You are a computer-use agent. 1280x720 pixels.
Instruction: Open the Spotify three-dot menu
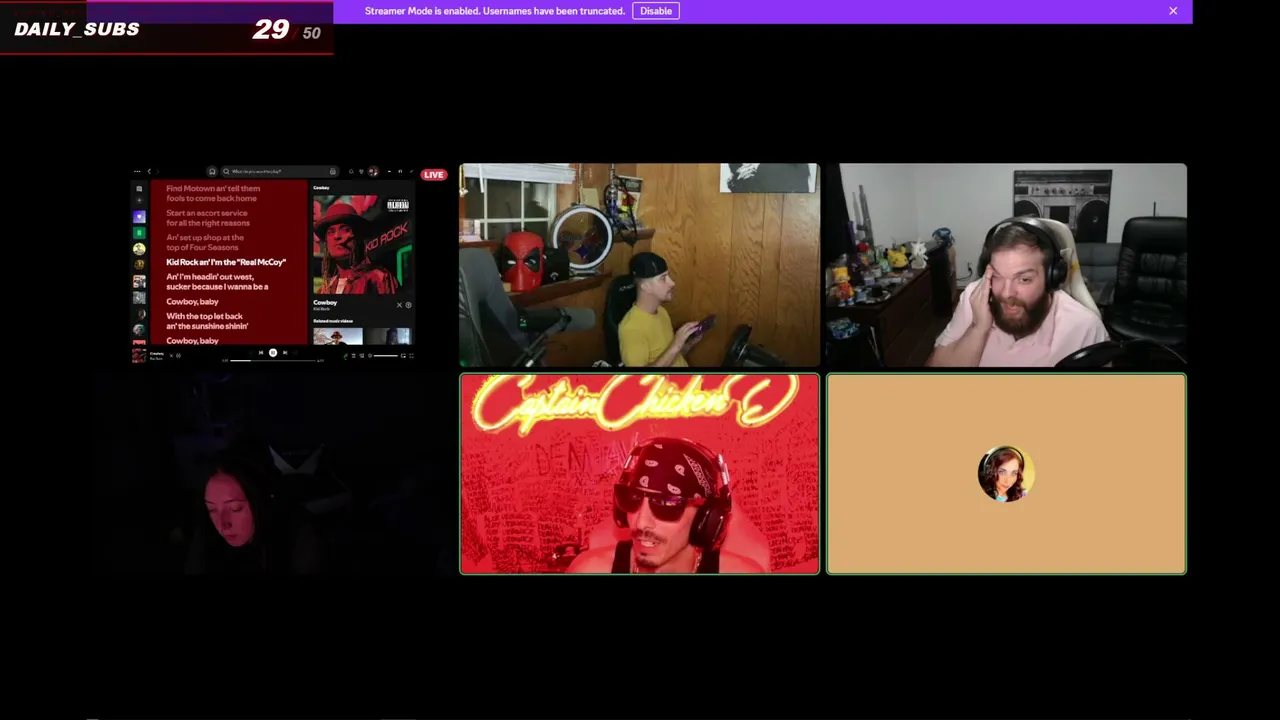pyautogui.click(x=137, y=172)
